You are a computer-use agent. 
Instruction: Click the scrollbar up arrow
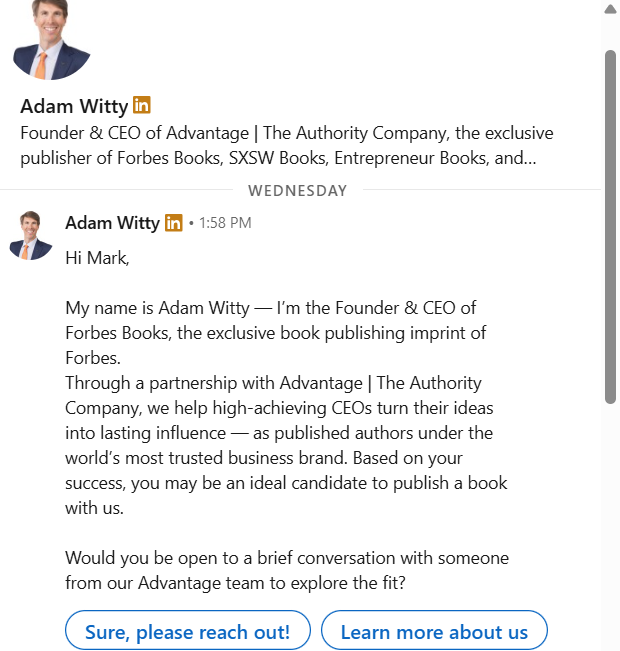click(610, 8)
